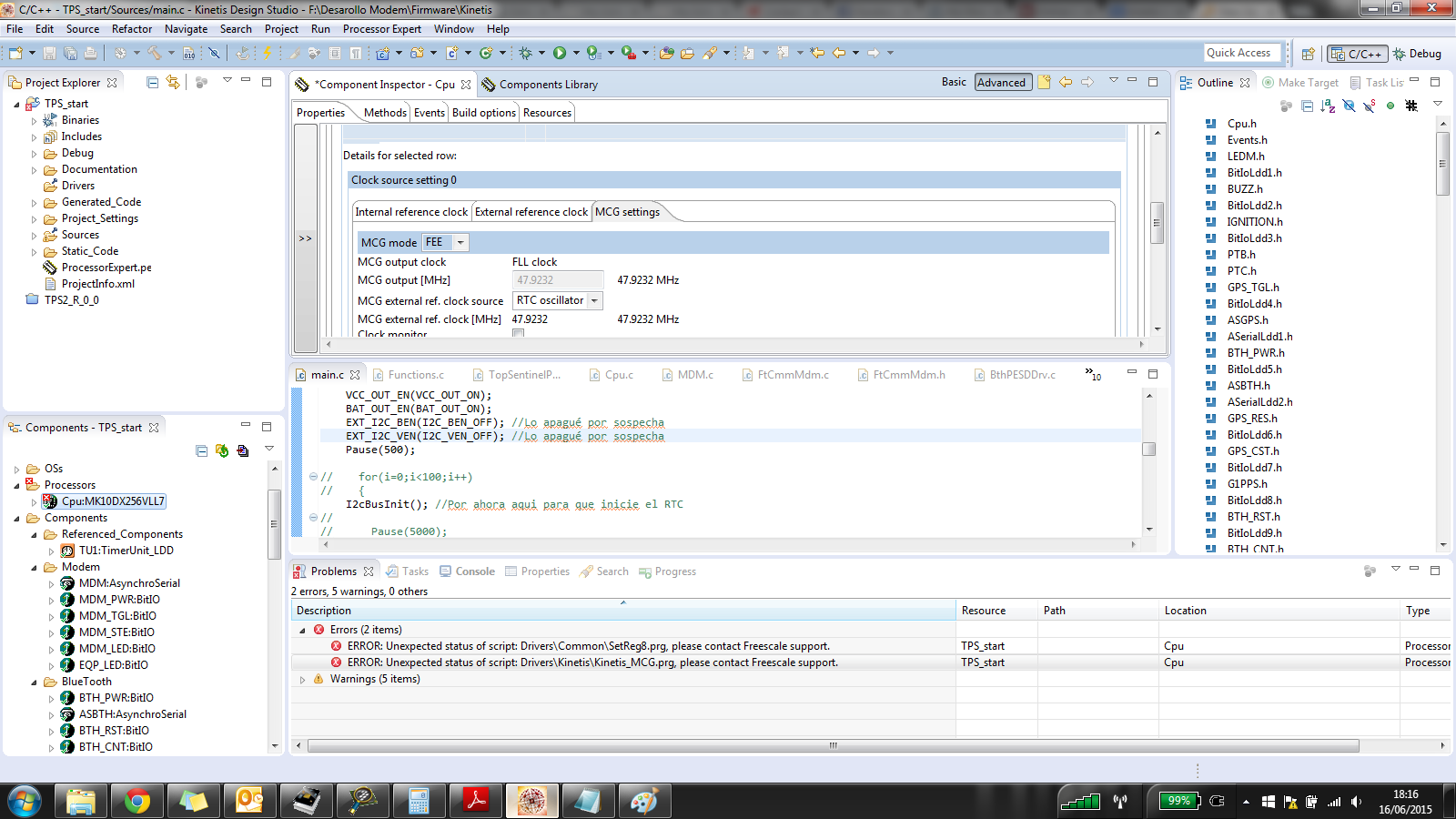1456x819 pixels.
Task: Click the red document icon in Components view
Action: pos(243,450)
